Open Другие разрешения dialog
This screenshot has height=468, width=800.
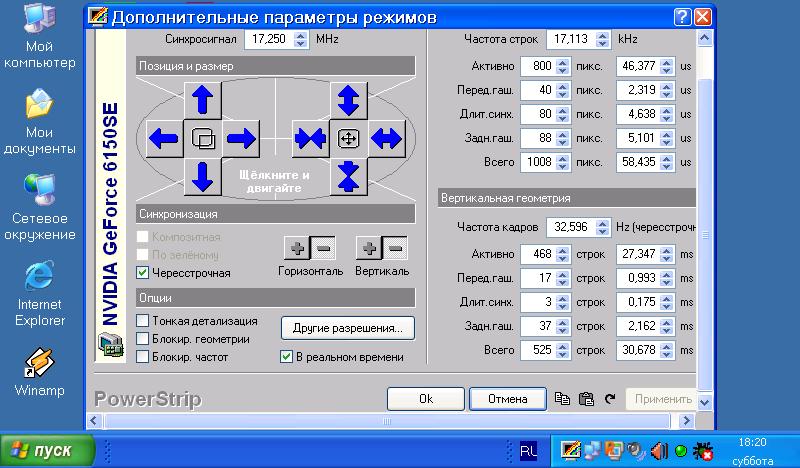point(347,327)
